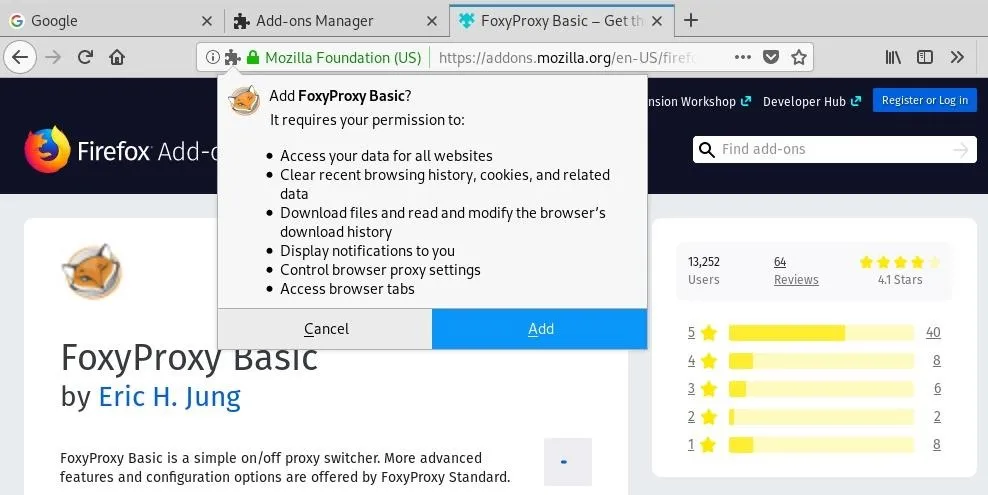The width and height of the screenshot is (988, 495).
Task: Open the Library icon in toolbar
Action: (x=893, y=57)
